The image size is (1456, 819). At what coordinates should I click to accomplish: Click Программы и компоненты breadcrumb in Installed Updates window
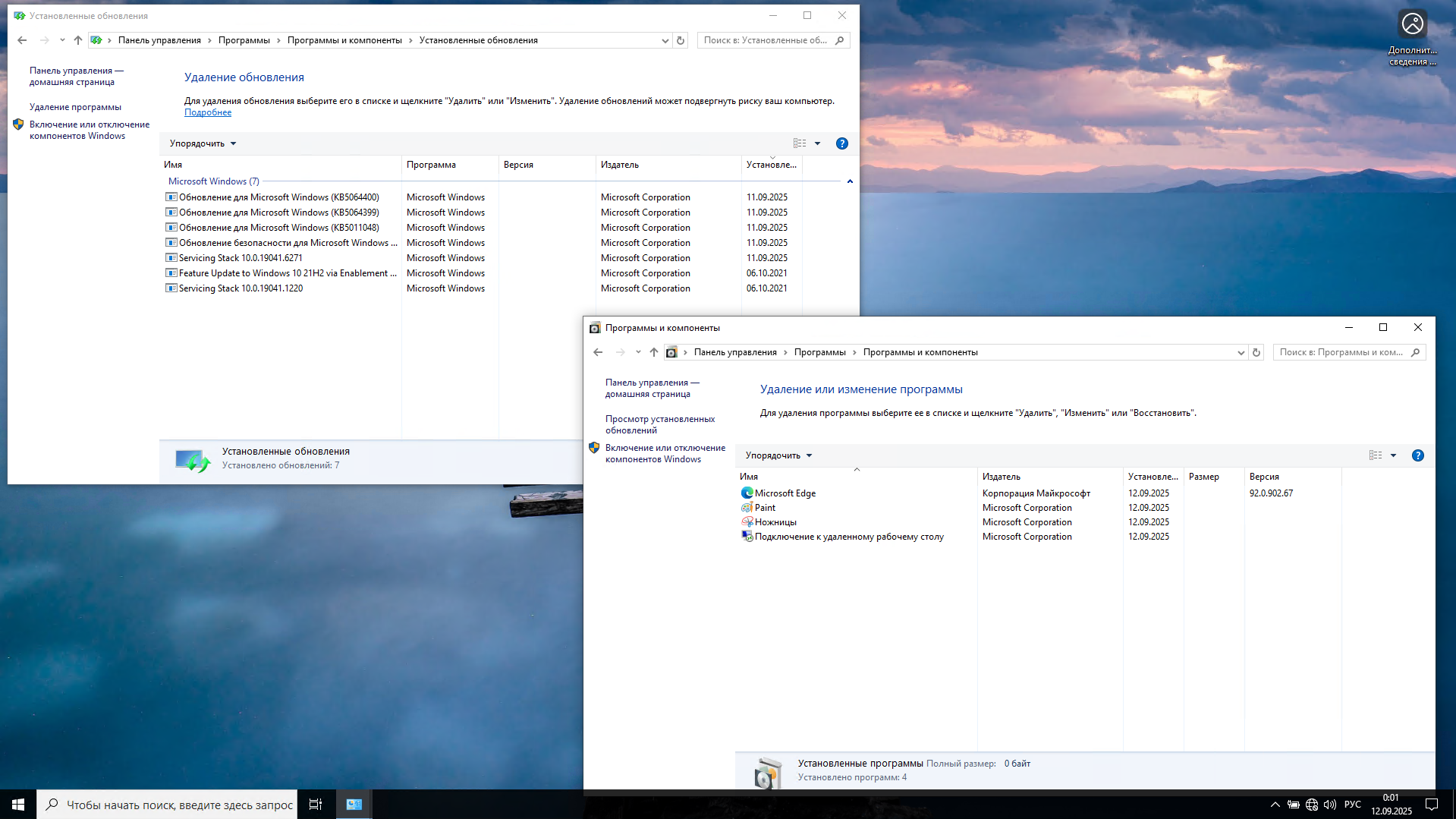pos(344,40)
